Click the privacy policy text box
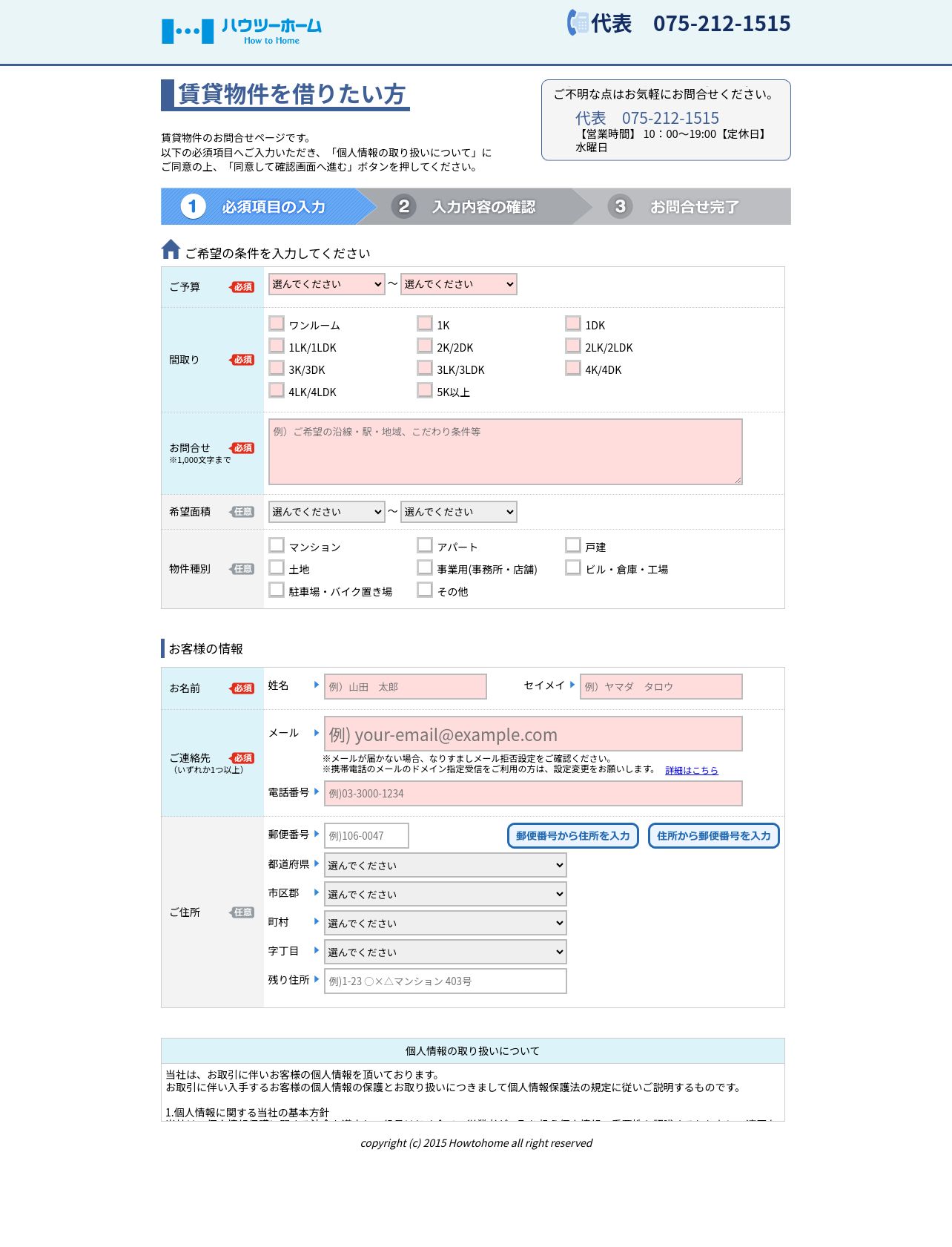952x1247 pixels. (x=473, y=1092)
